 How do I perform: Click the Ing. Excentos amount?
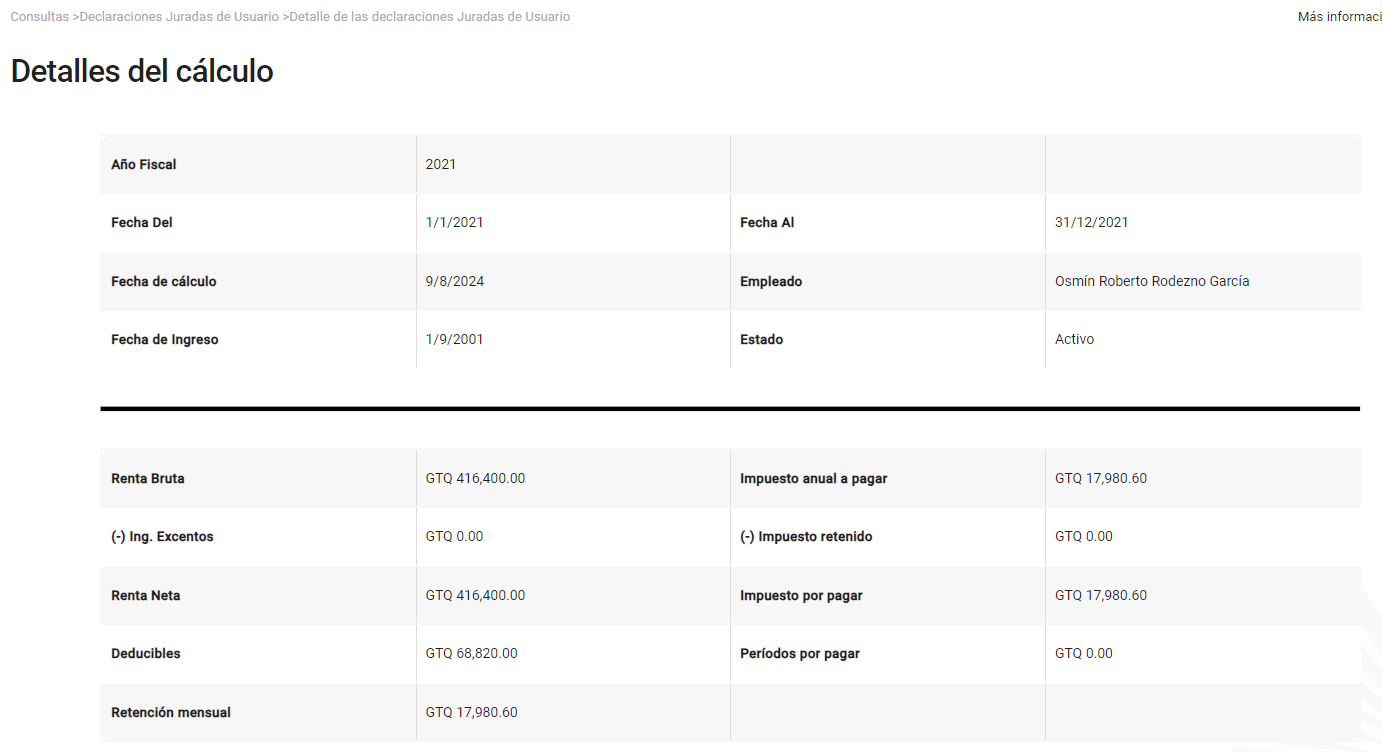[454, 536]
